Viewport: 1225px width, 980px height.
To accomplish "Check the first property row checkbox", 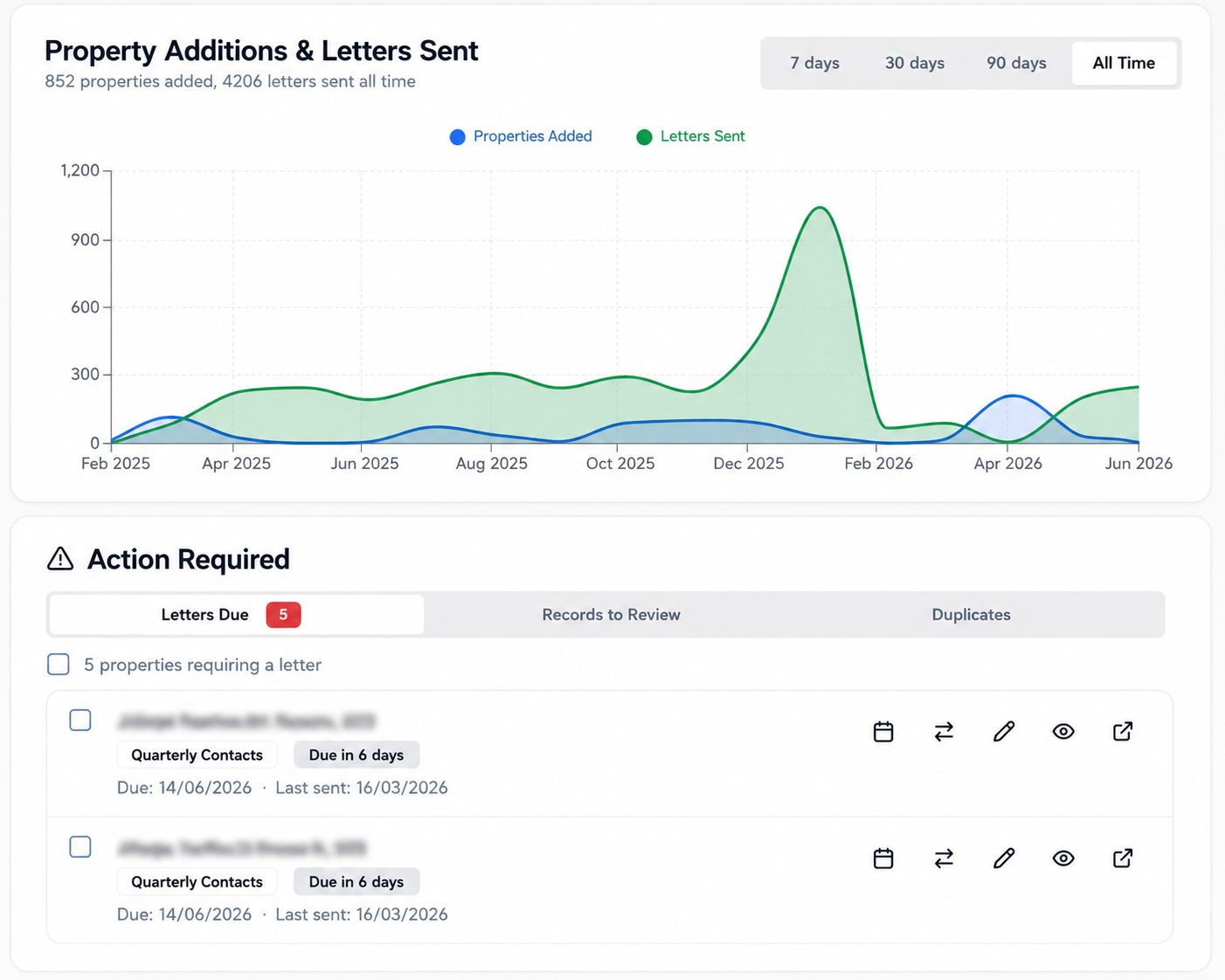I will tap(80, 721).
